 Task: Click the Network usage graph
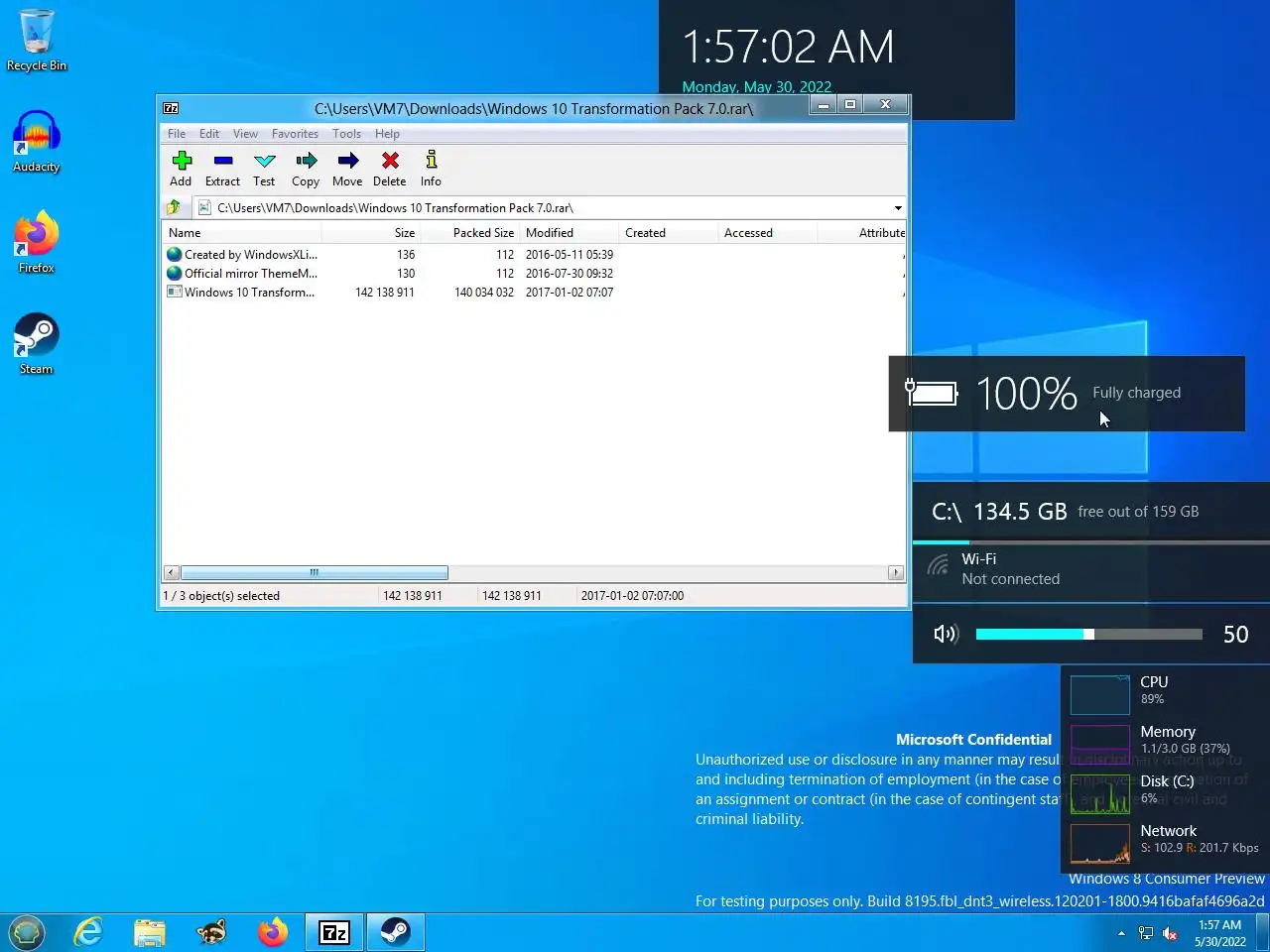click(x=1099, y=843)
